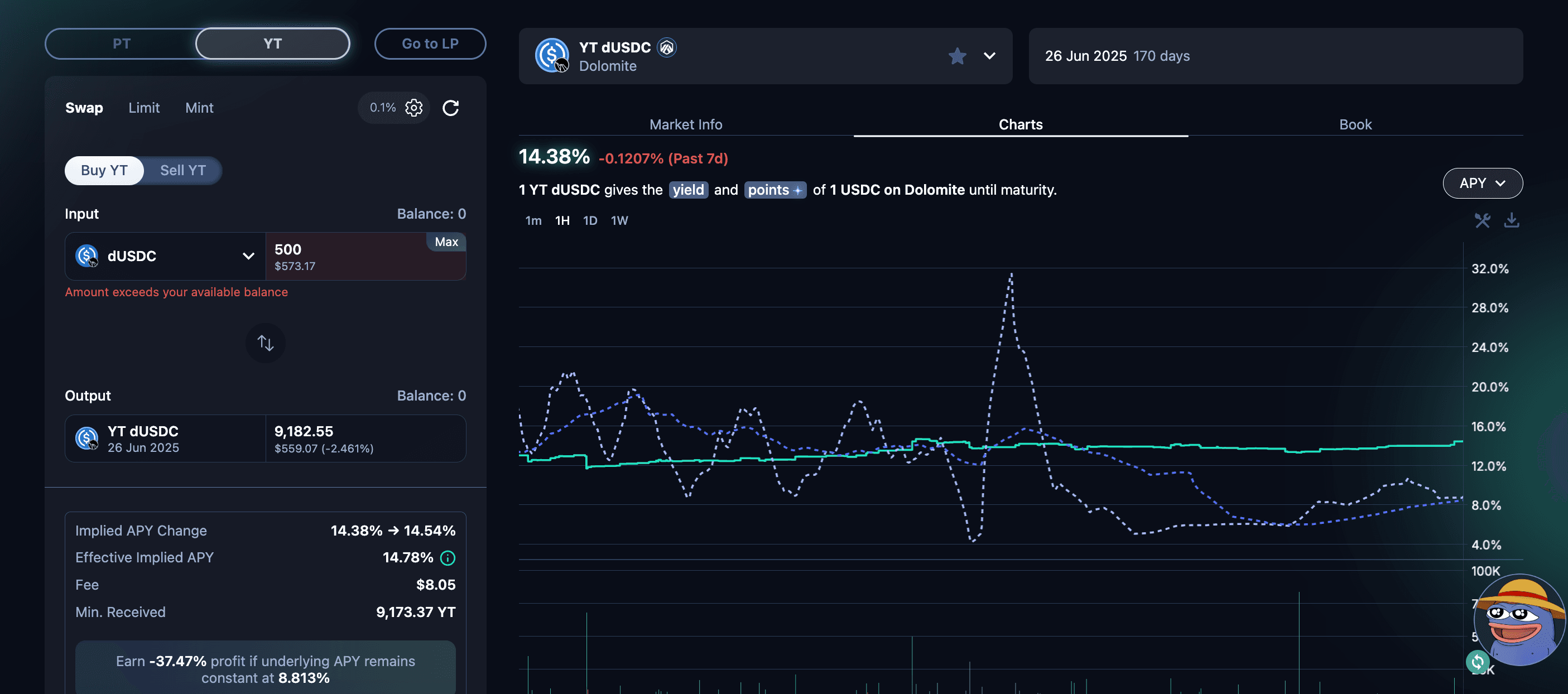Click the 14.78% effective APY value
The height and width of the screenshot is (694, 1568).
[x=407, y=558]
